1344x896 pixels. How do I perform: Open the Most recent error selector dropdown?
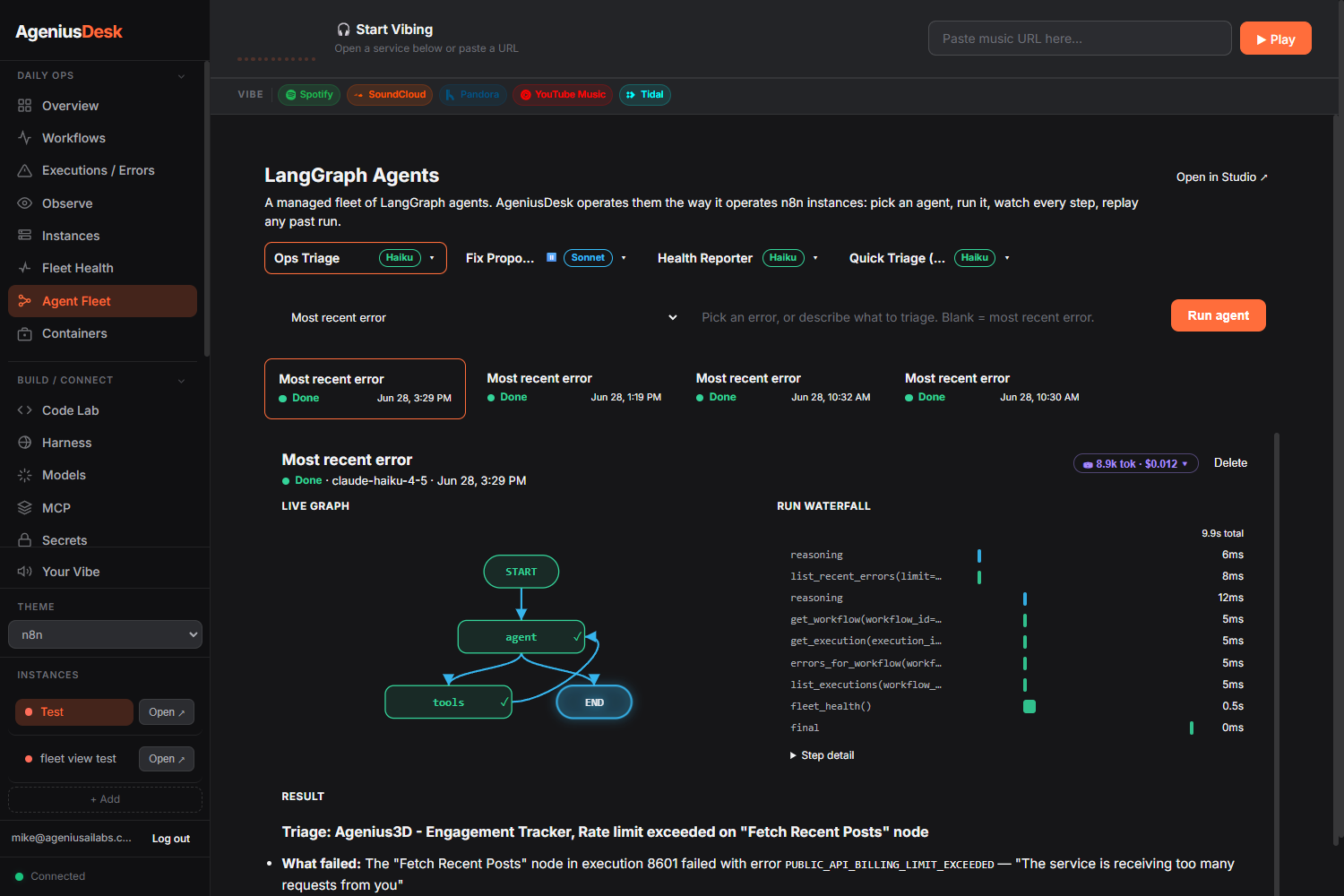[x=484, y=317]
